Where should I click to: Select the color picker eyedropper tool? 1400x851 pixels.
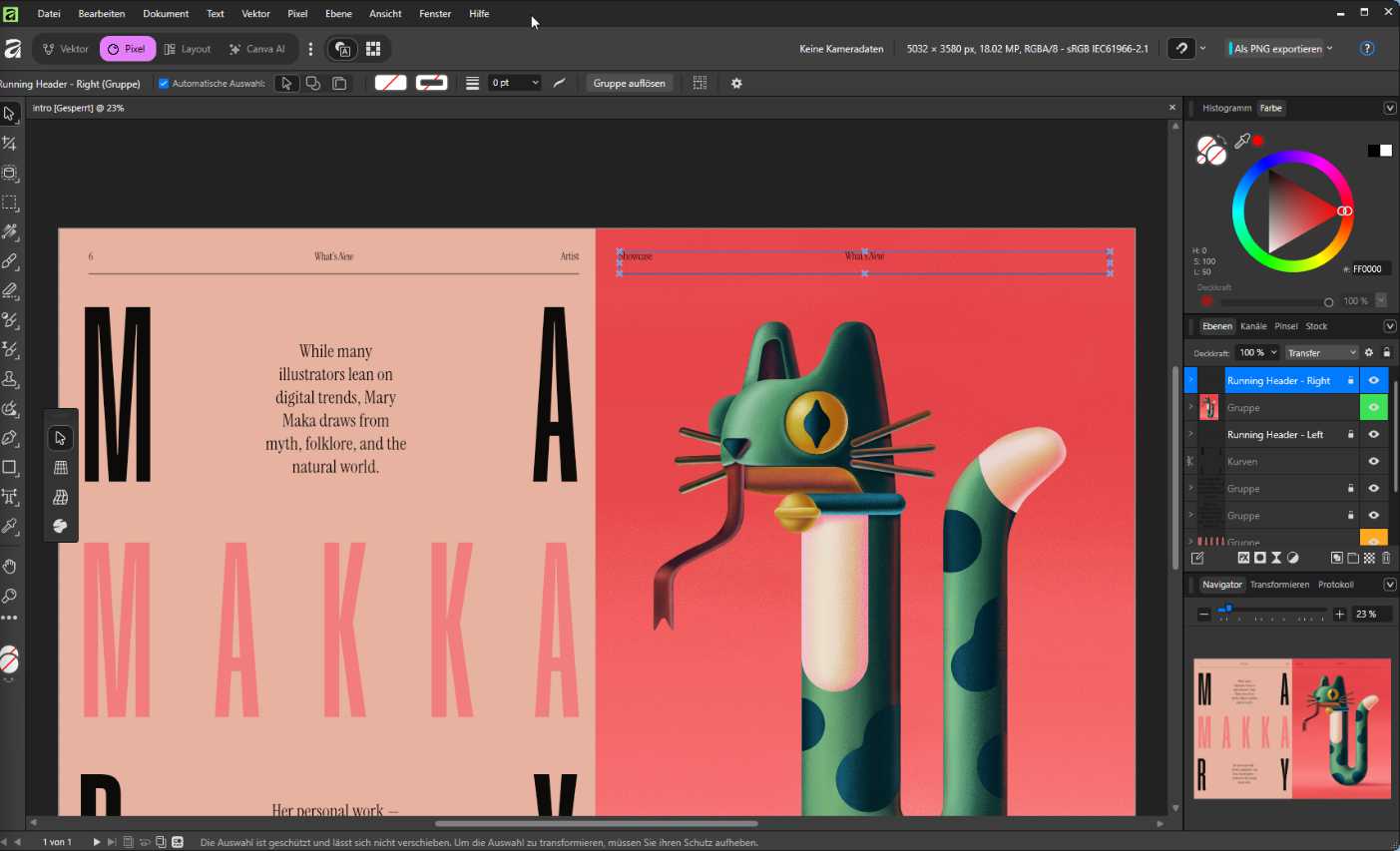(10, 526)
